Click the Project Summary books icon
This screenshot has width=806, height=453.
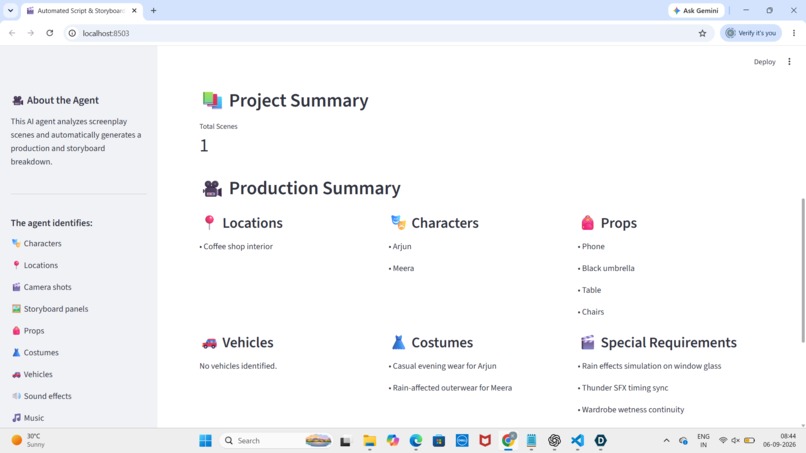coord(212,100)
